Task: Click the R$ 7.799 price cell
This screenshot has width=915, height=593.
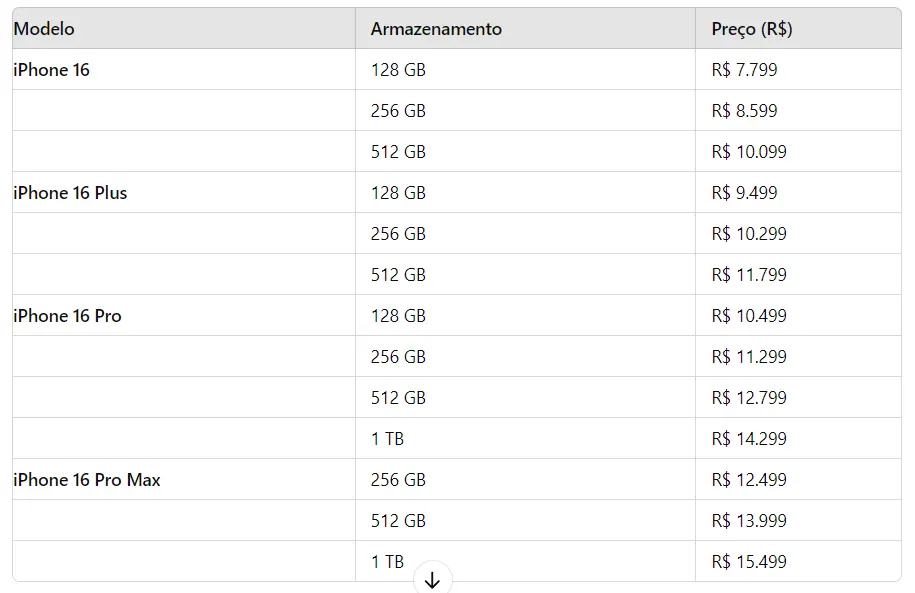Action: (x=798, y=69)
